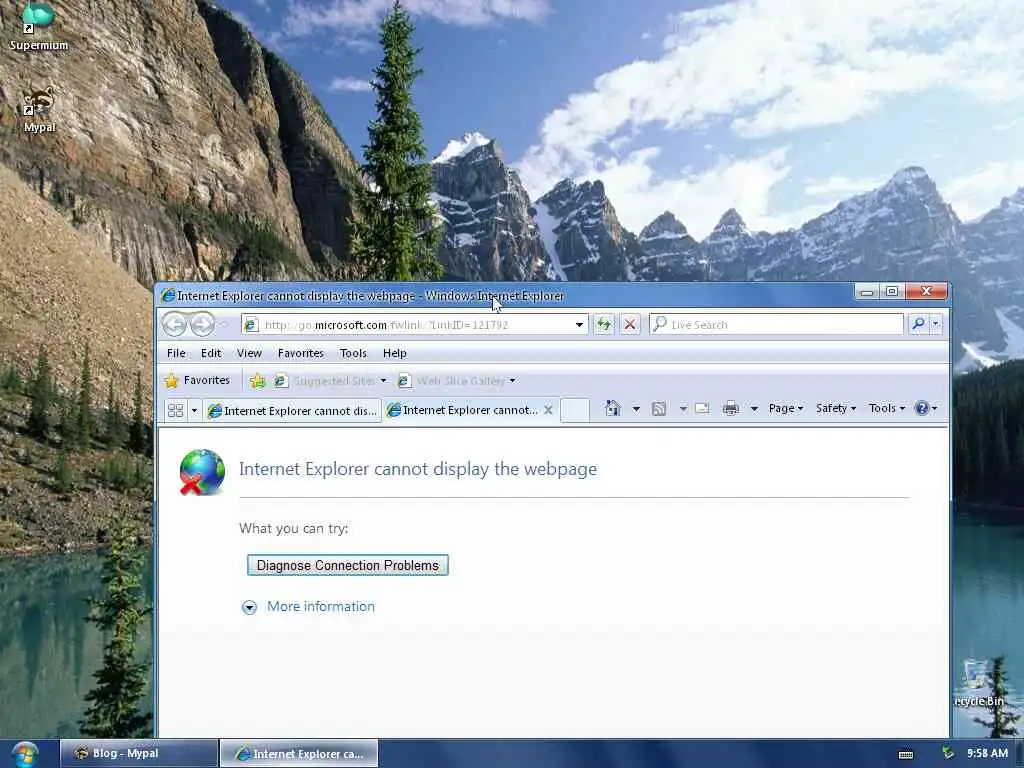Viewport: 1024px width, 768px height.
Task: Open the Edit menu
Action: click(x=211, y=353)
